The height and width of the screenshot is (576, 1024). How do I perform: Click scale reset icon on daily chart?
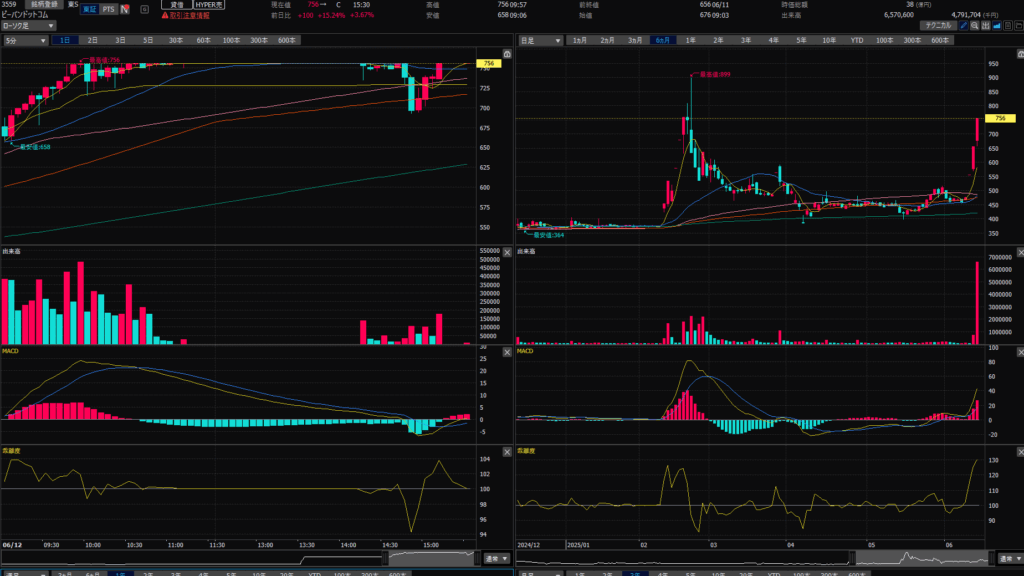pos(1021,54)
